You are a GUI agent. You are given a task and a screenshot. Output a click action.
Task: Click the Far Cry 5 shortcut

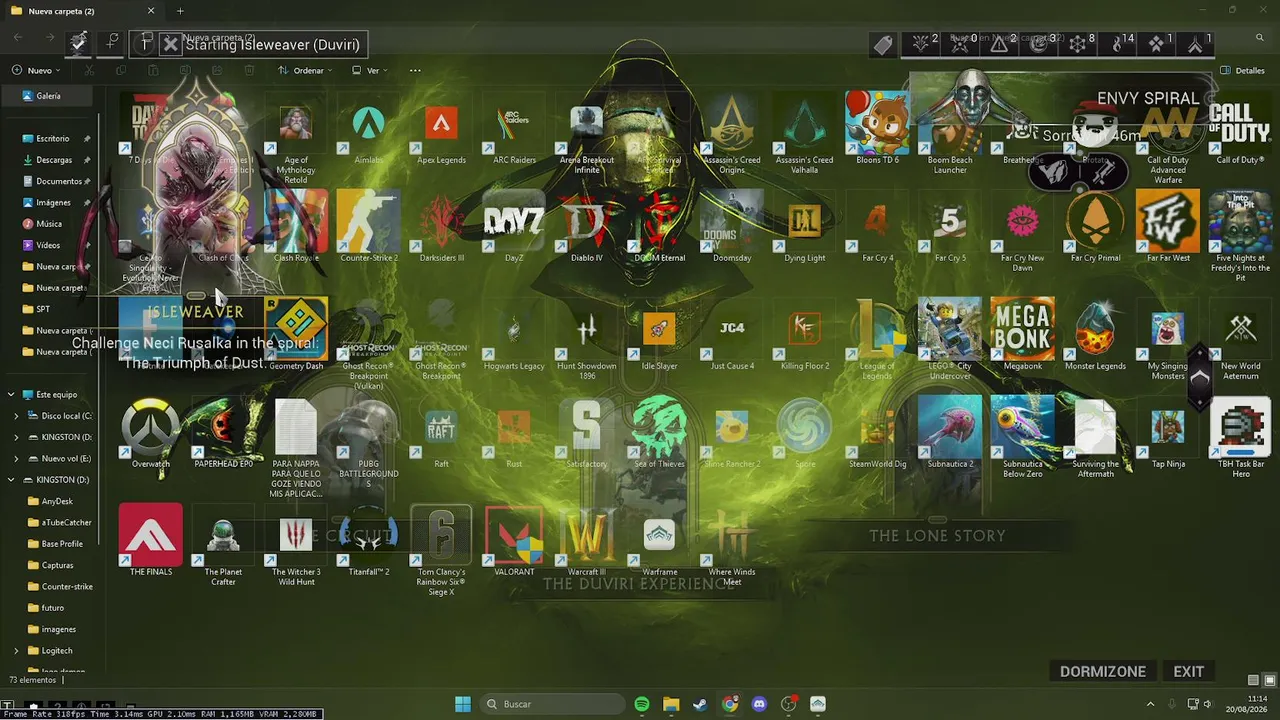(950, 228)
